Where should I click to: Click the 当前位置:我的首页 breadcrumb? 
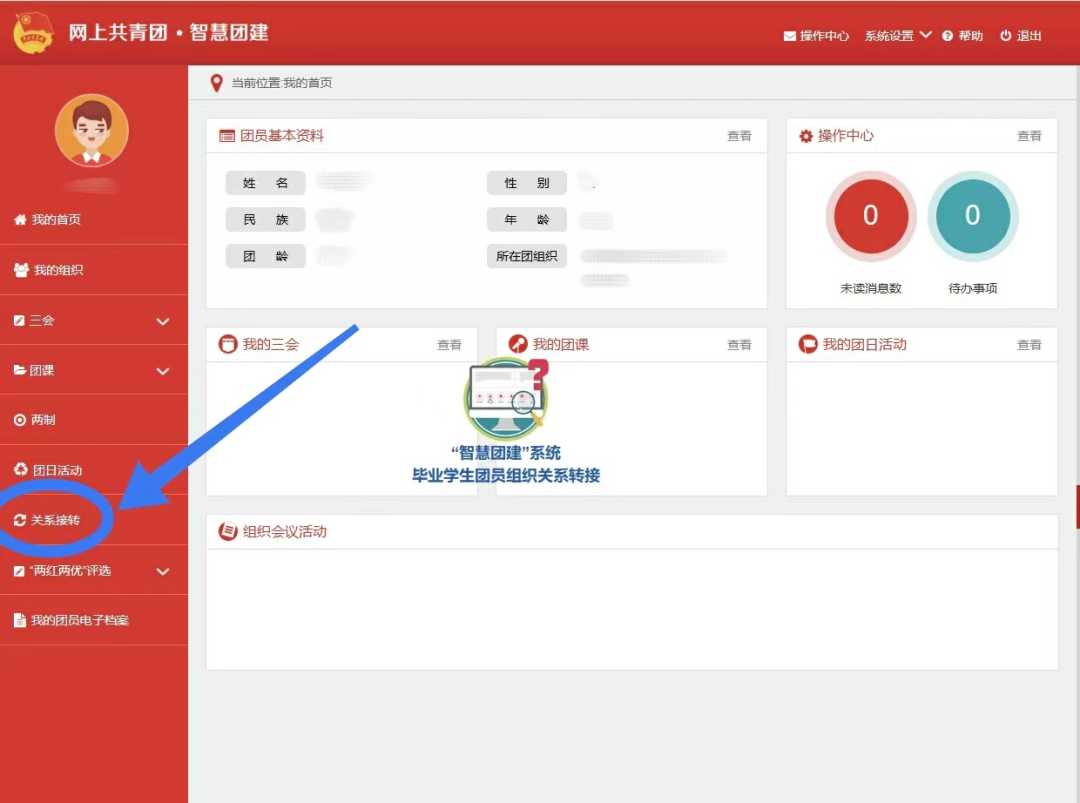click(282, 83)
